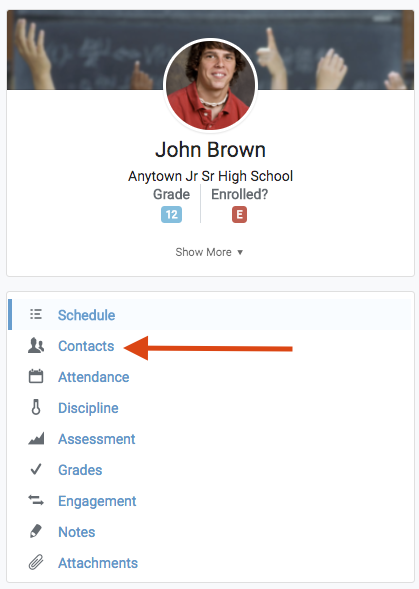Click the Assessment chart icon
Image resolution: width=419 pixels, height=589 pixels.
(36, 438)
